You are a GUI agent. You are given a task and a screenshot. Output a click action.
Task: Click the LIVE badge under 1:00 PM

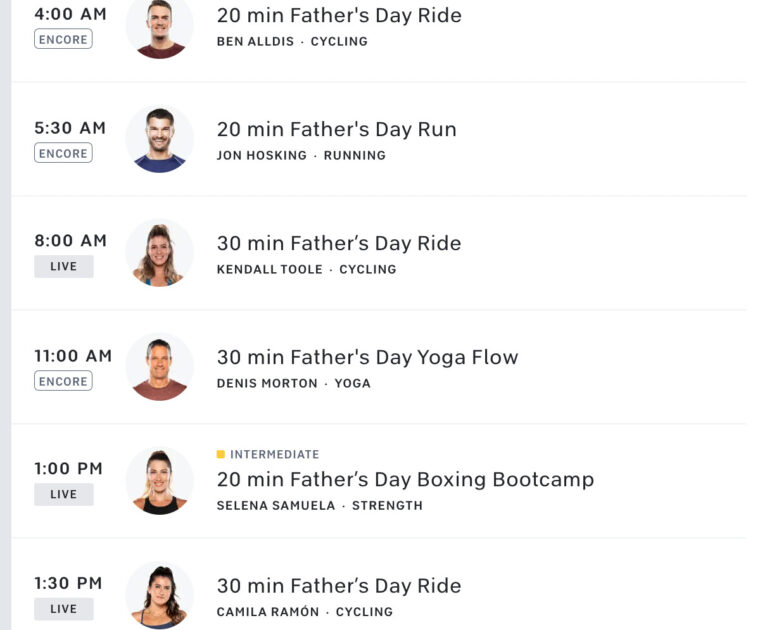click(63, 495)
